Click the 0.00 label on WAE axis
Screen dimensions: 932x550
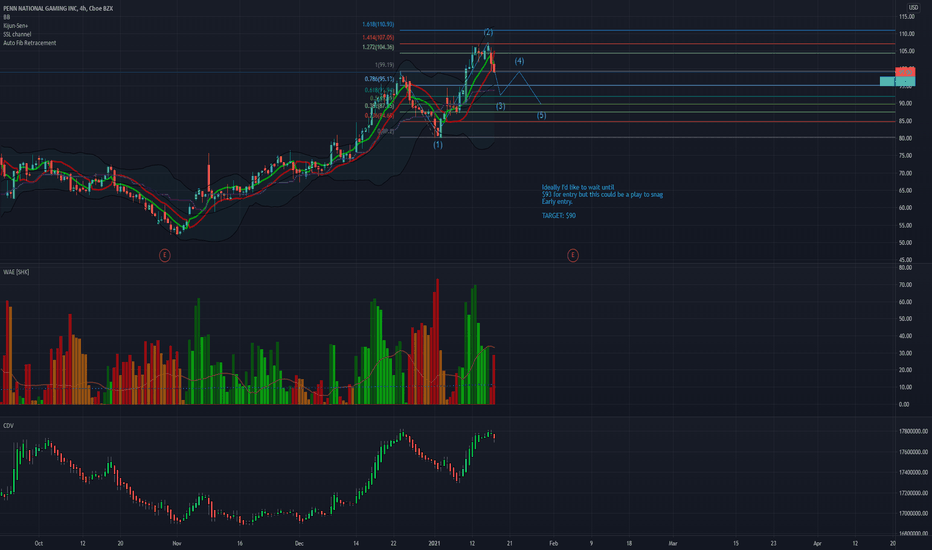click(x=904, y=404)
